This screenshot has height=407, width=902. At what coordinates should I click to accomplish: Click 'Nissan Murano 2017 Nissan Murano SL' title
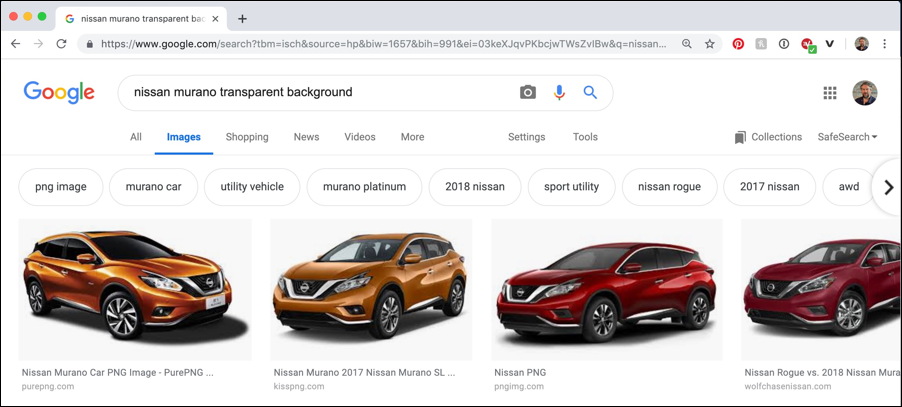coord(364,373)
